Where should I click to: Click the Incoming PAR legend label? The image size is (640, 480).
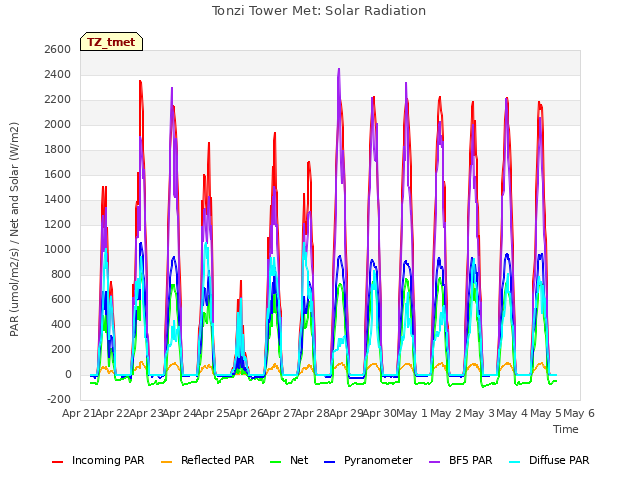[x=108, y=460]
